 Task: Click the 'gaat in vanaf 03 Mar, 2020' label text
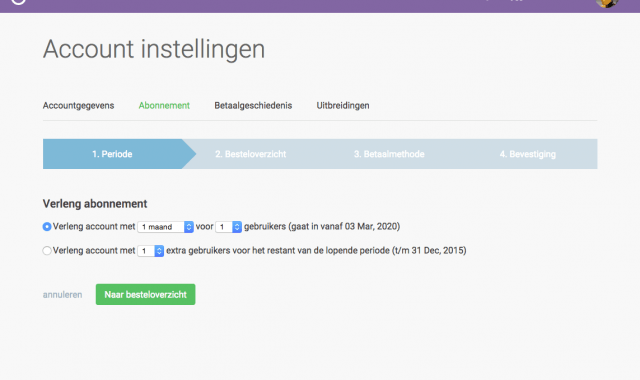click(344, 227)
